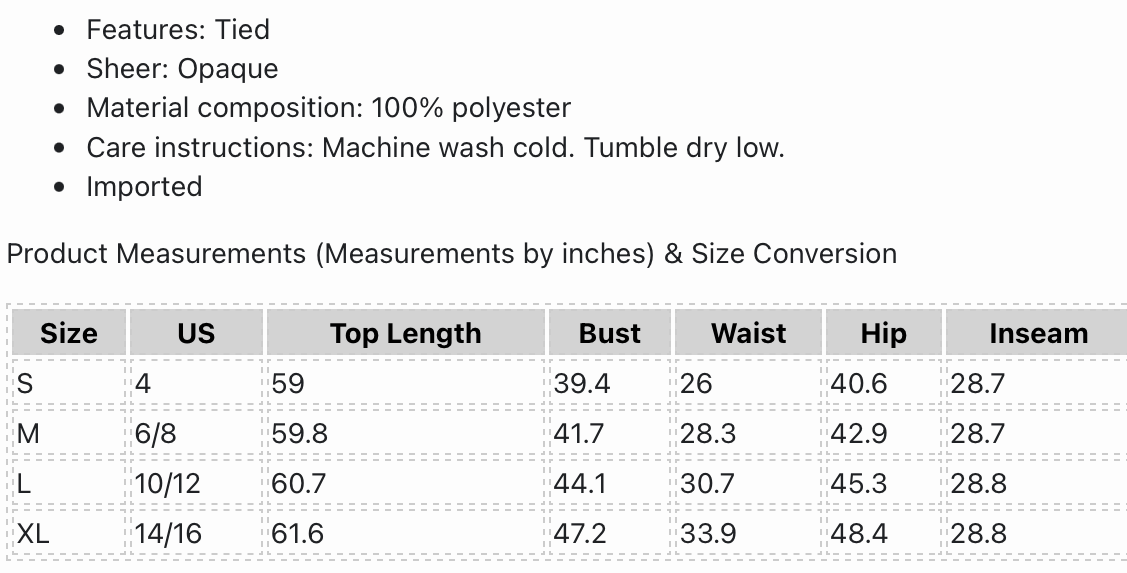Click the Size column header
1127x573 pixels.
point(69,333)
